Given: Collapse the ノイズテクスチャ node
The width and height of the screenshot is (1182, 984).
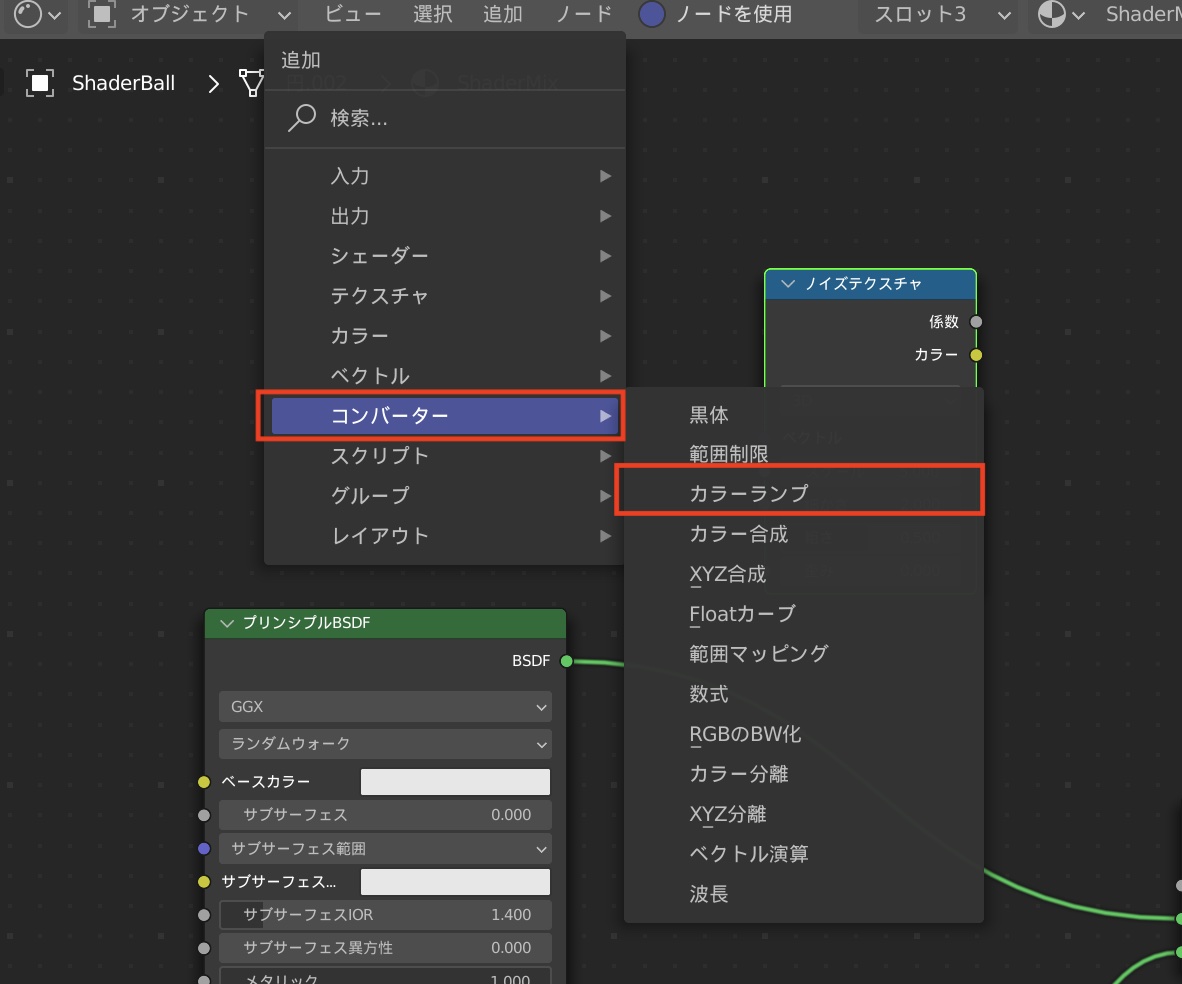Looking at the screenshot, I should tap(788, 284).
